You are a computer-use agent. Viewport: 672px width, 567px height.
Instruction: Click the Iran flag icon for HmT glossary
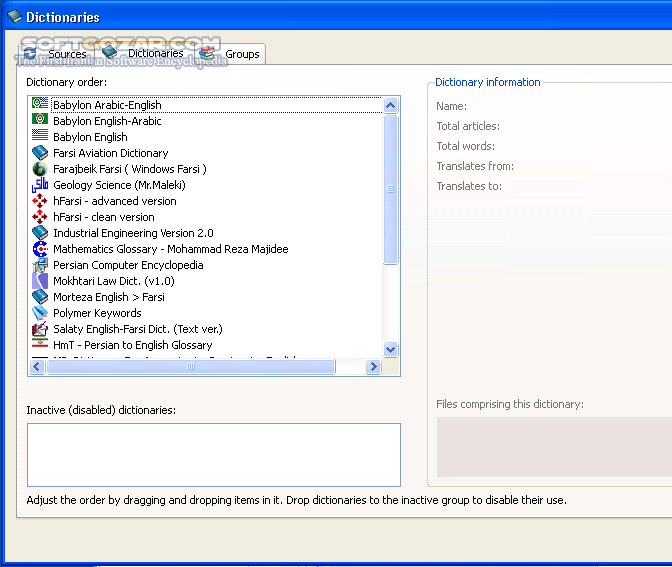coord(40,343)
